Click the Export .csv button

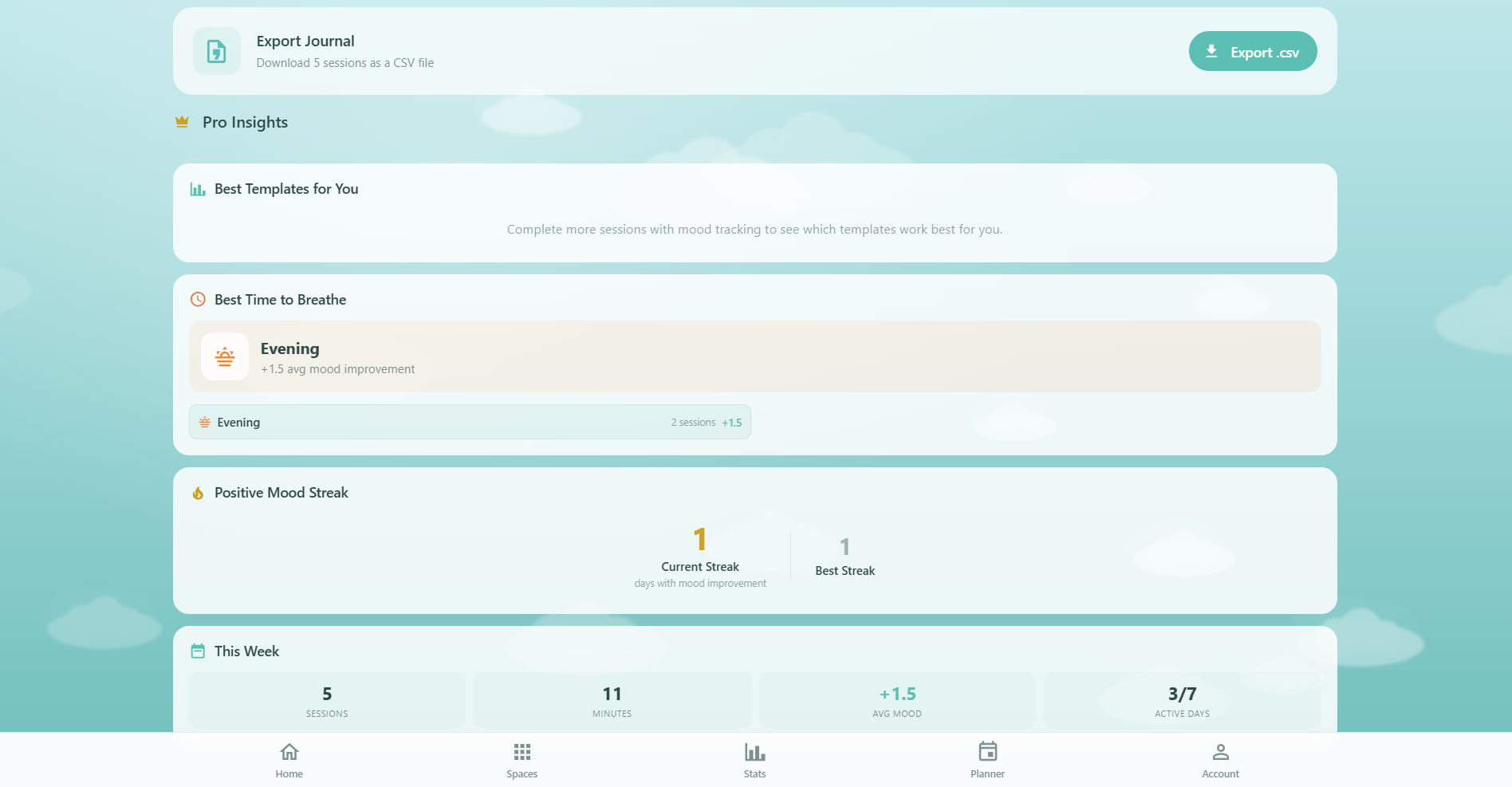click(x=1253, y=51)
